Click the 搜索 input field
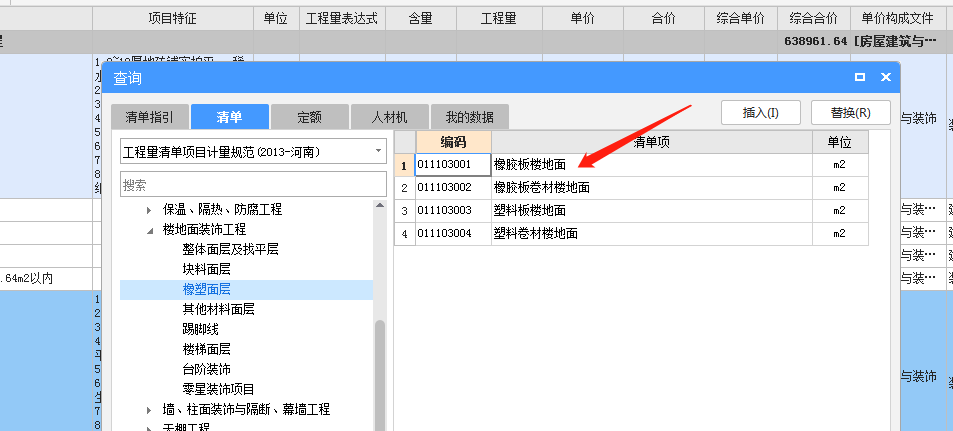953x431 pixels. pos(253,185)
